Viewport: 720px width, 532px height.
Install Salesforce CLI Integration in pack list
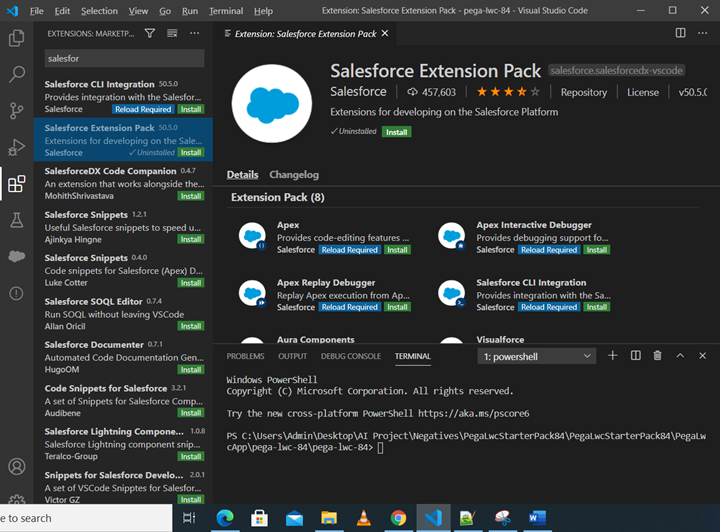tap(596, 307)
